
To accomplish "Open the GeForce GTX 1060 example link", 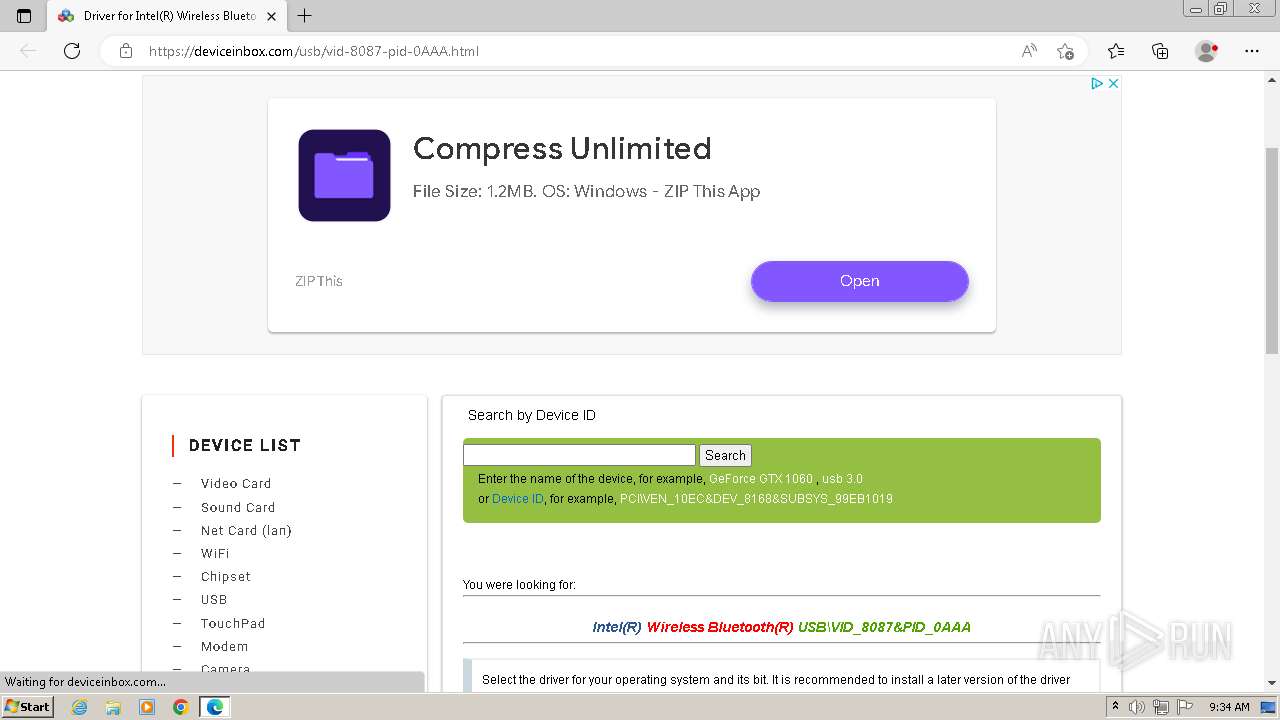I will pos(761,479).
